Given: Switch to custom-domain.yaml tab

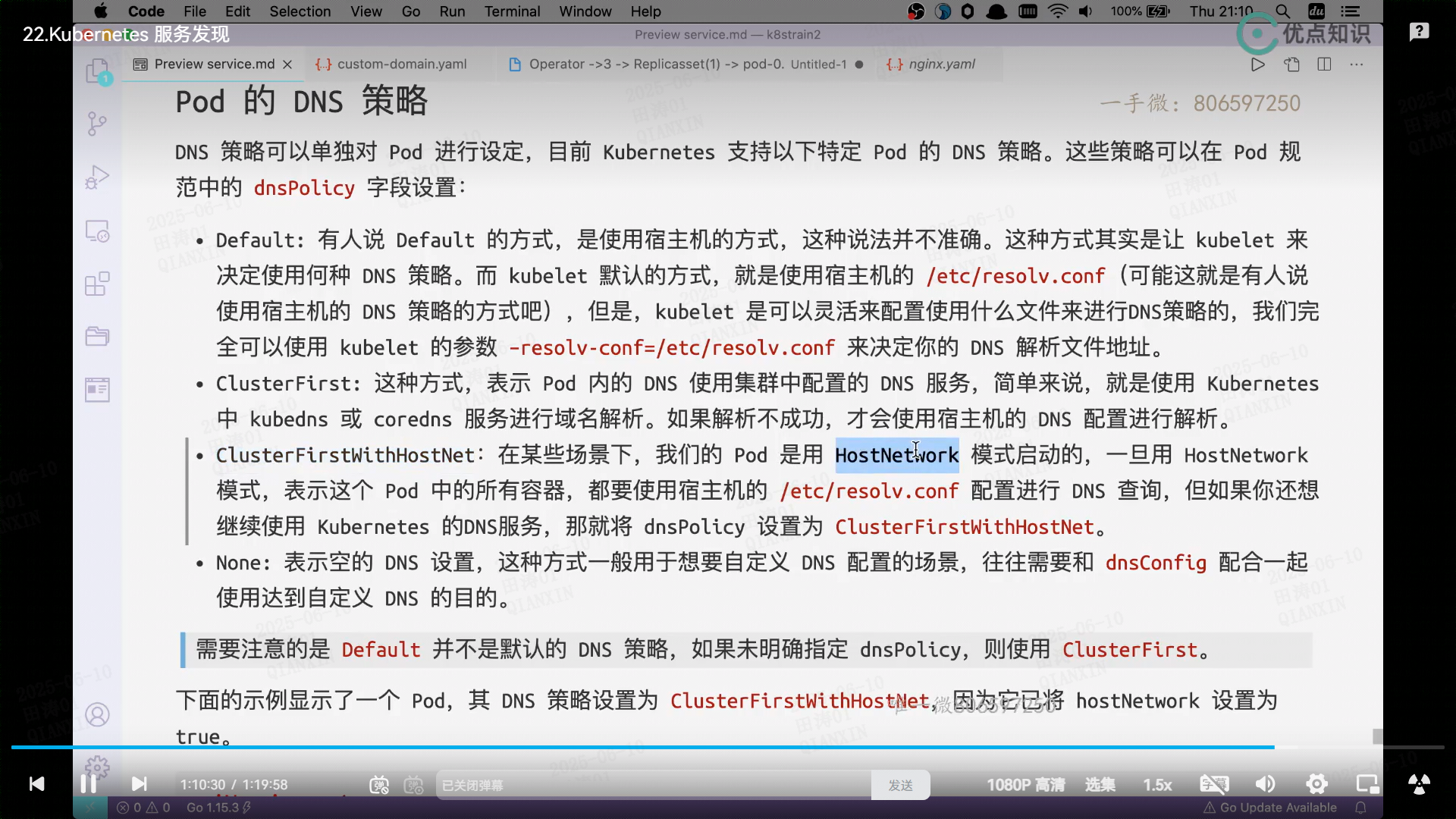Looking at the screenshot, I should click(x=400, y=64).
